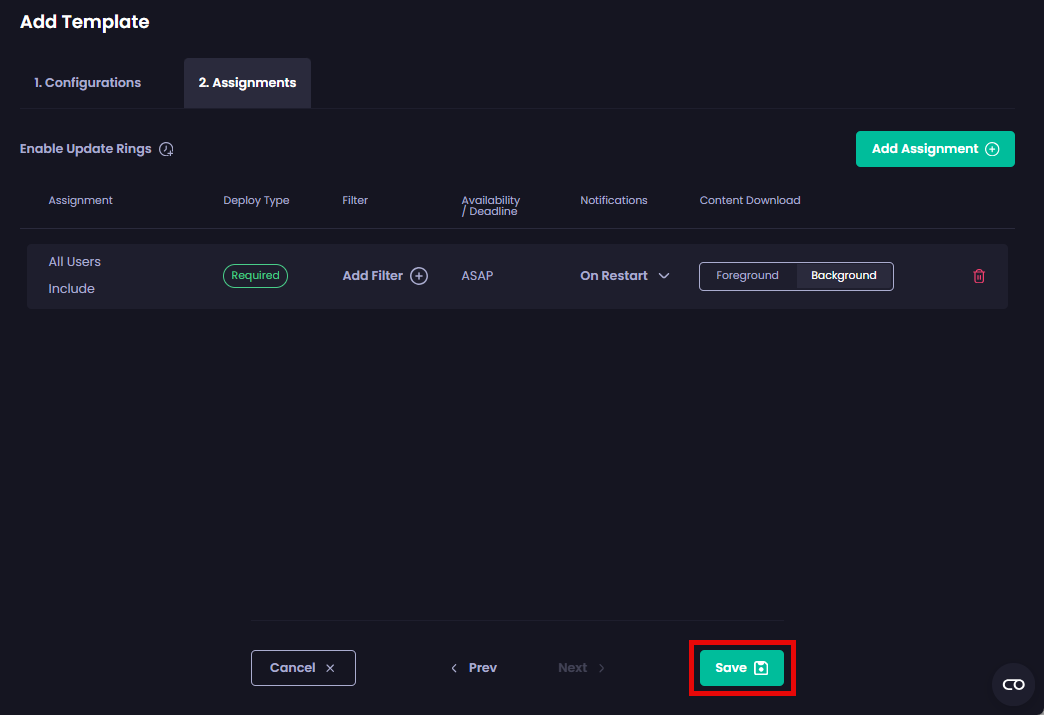Click the Enable Update Rings clock icon
Image resolution: width=1044 pixels, height=715 pixels.
coord(167,149)
